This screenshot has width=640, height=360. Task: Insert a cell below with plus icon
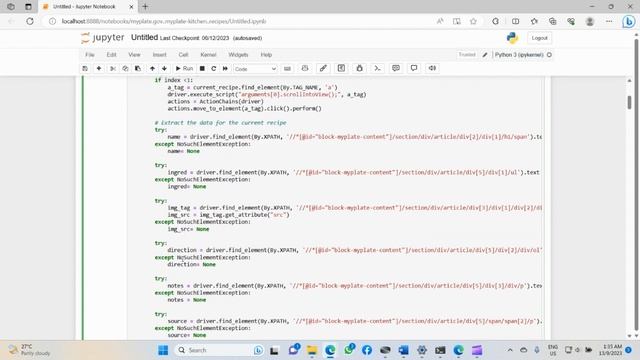pyautogui.click(x=99, y=69)
